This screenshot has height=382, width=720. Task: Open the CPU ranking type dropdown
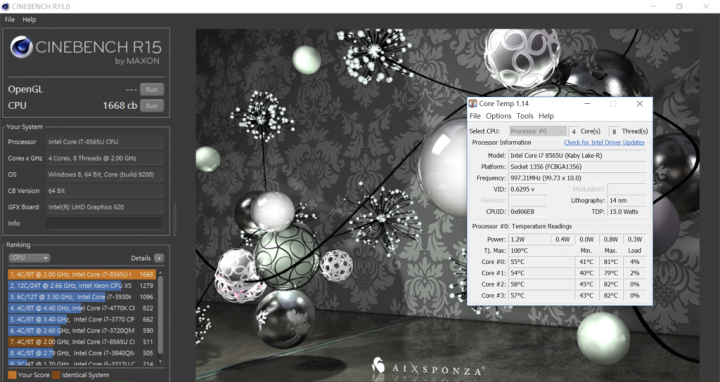(x=29, y=258)
